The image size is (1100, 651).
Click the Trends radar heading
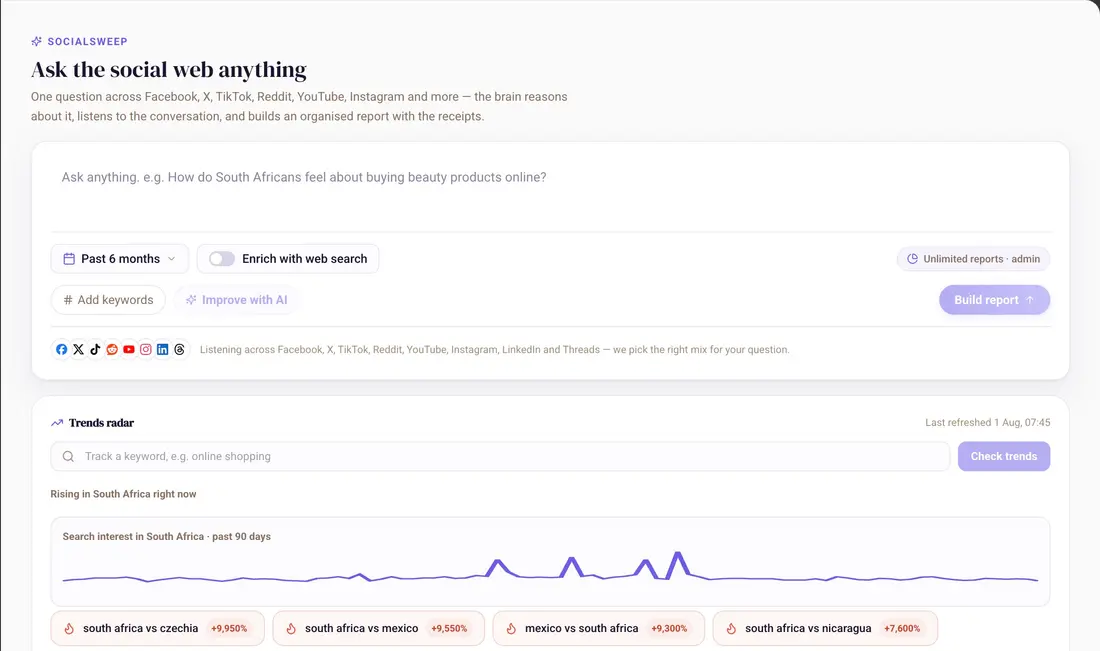[x=101, y=423]
